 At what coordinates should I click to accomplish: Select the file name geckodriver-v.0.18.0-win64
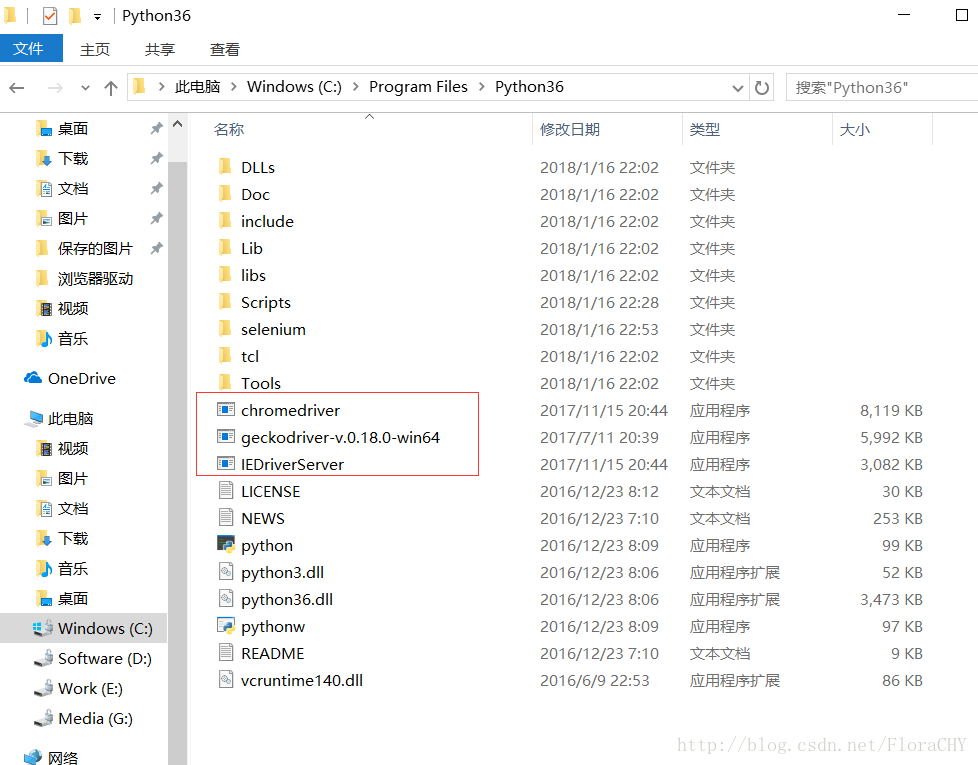coord(341,437)
